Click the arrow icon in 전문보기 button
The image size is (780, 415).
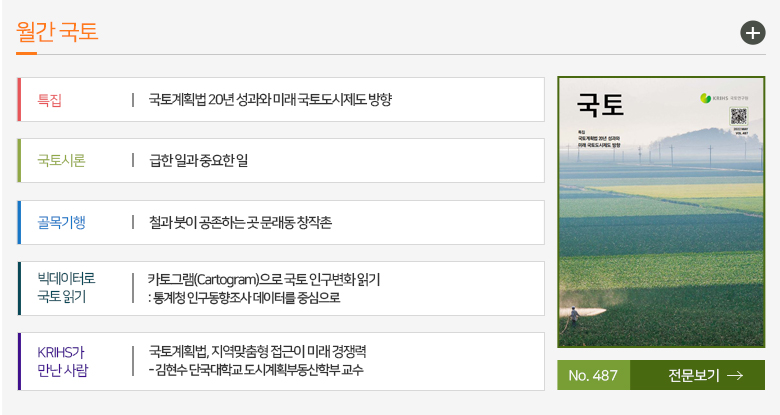coord(735,376)
